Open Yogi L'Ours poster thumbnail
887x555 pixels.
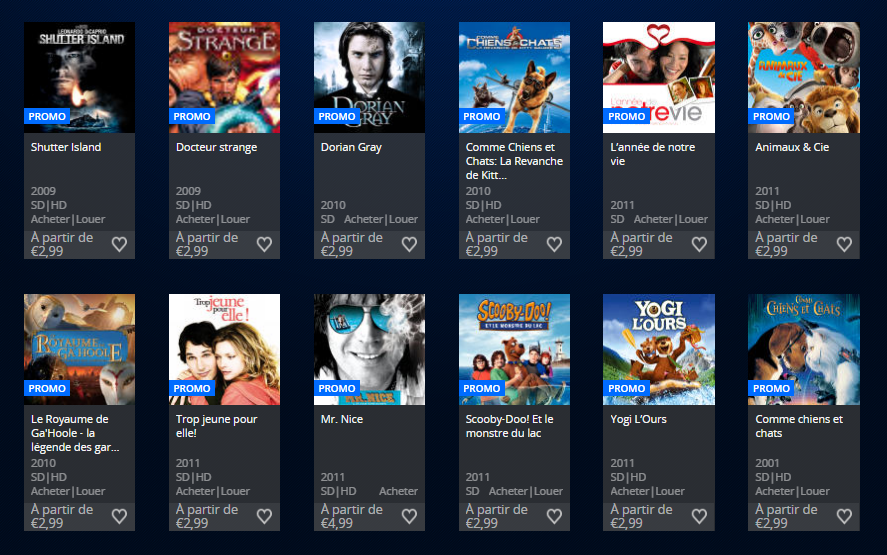click(659, 349)
